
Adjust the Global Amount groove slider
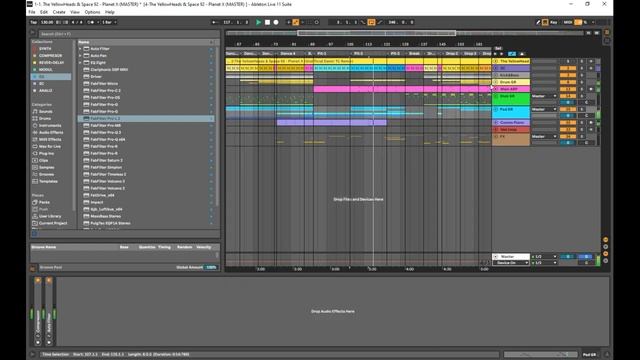point(211,267)
